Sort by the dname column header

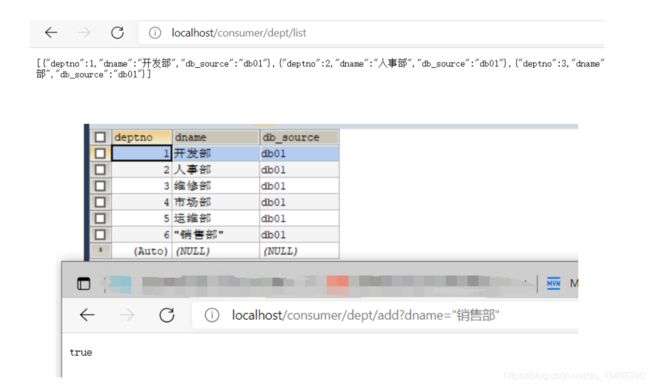pos(216,137)
